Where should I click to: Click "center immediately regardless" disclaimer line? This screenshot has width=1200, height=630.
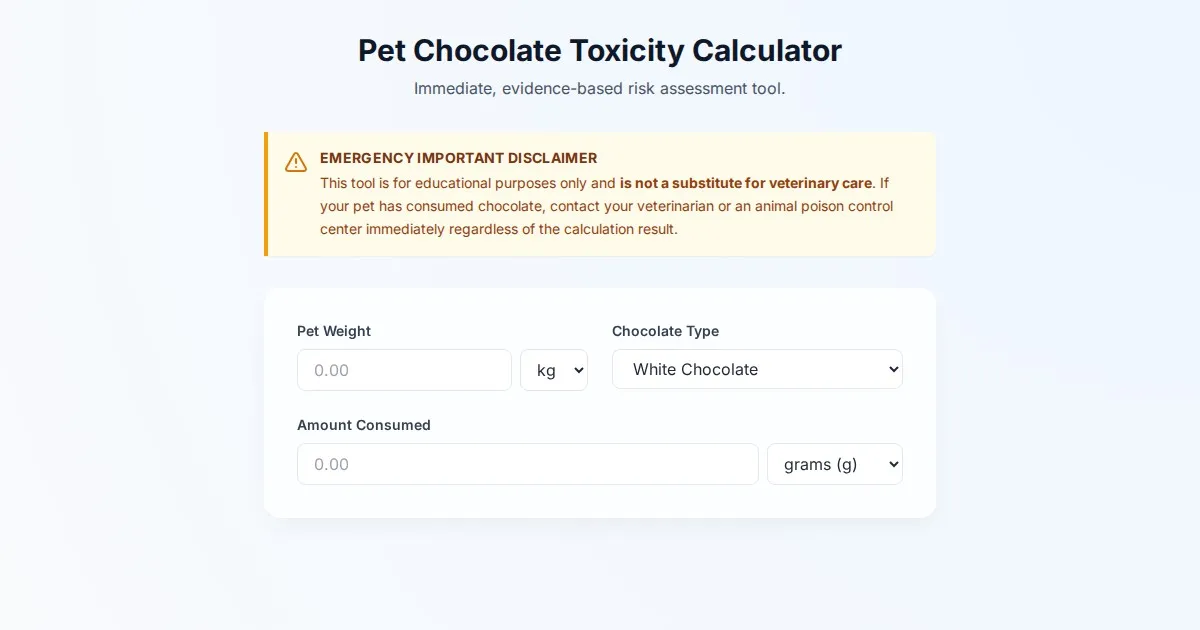pos(498,229)
